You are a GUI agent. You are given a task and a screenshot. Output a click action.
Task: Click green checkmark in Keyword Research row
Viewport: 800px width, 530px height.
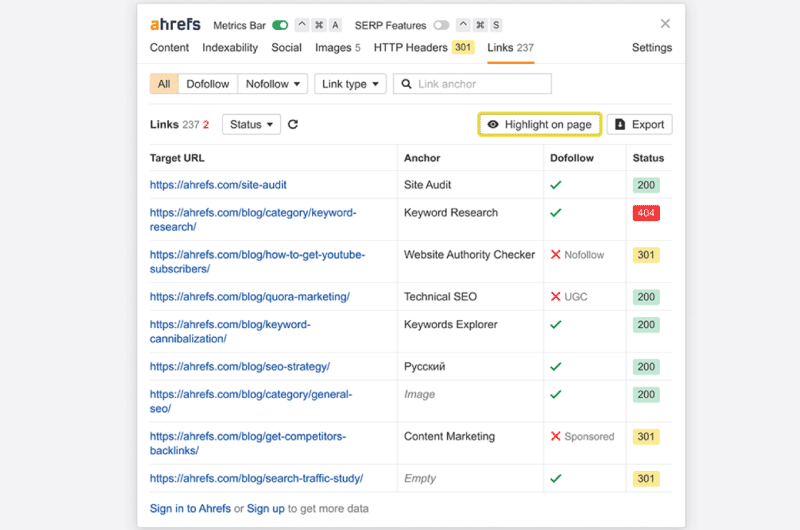[556, 213]
